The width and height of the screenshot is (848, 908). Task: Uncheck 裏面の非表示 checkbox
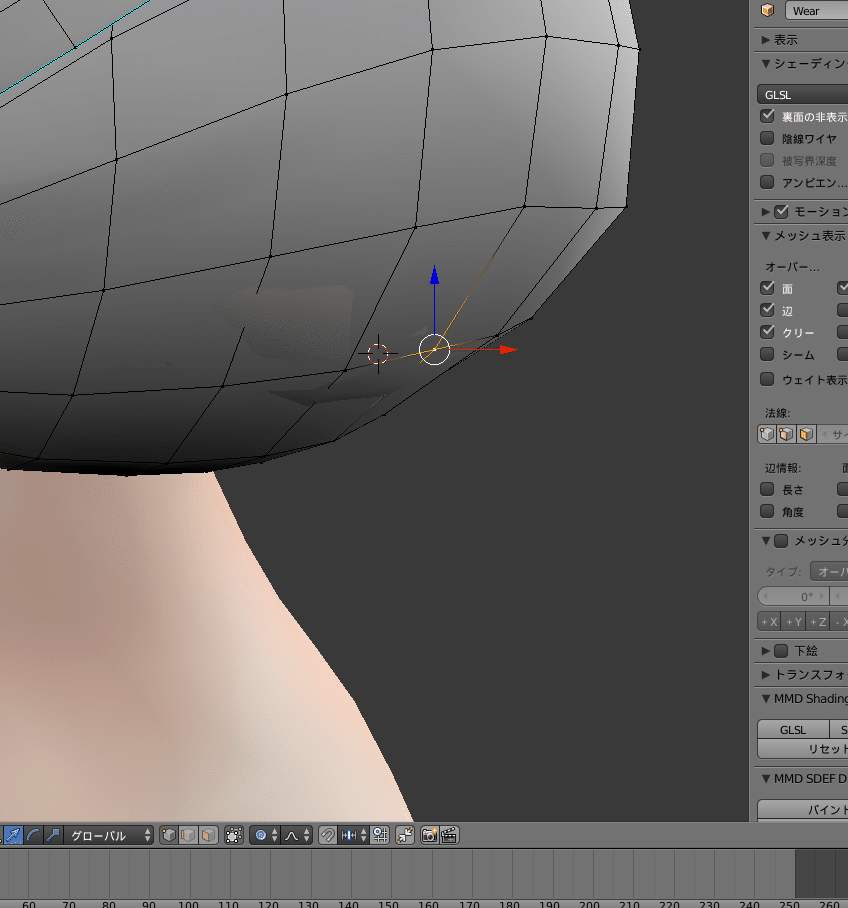pyautogui.click(x=767, y=116)
